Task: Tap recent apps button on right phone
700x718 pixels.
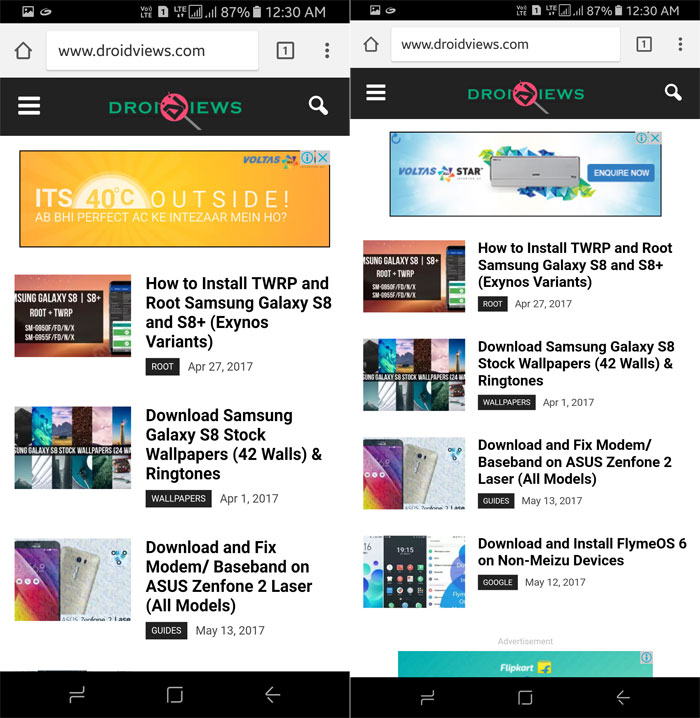Action: click(x=427, y=697)
